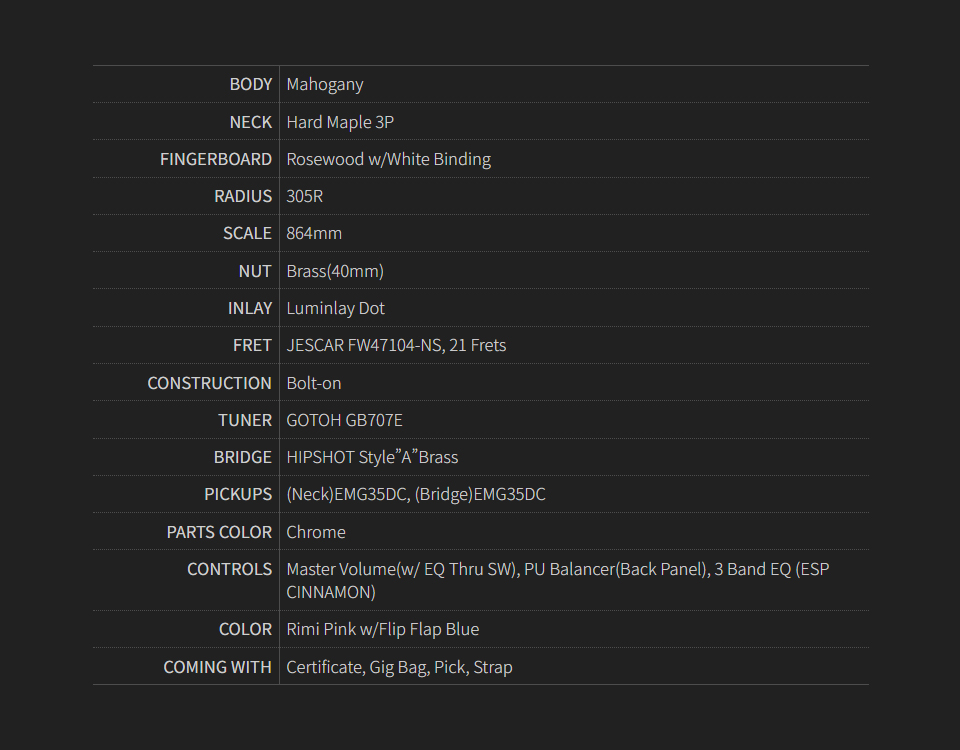
Task: Select the Bolt-on construction value
Action: [x=314, y=383]
